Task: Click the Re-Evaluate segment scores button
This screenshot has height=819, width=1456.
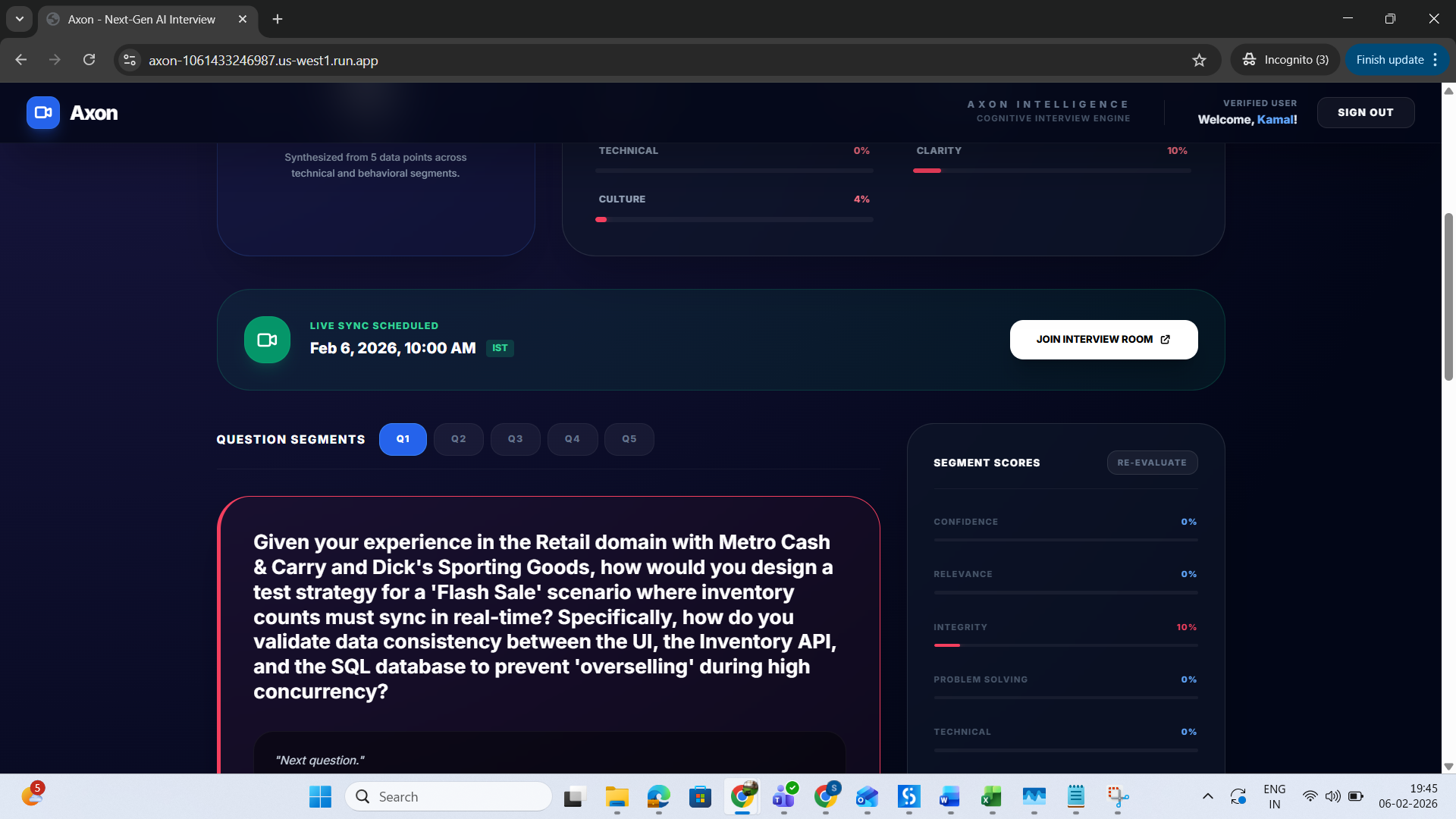Action: tap(1151, 463)
